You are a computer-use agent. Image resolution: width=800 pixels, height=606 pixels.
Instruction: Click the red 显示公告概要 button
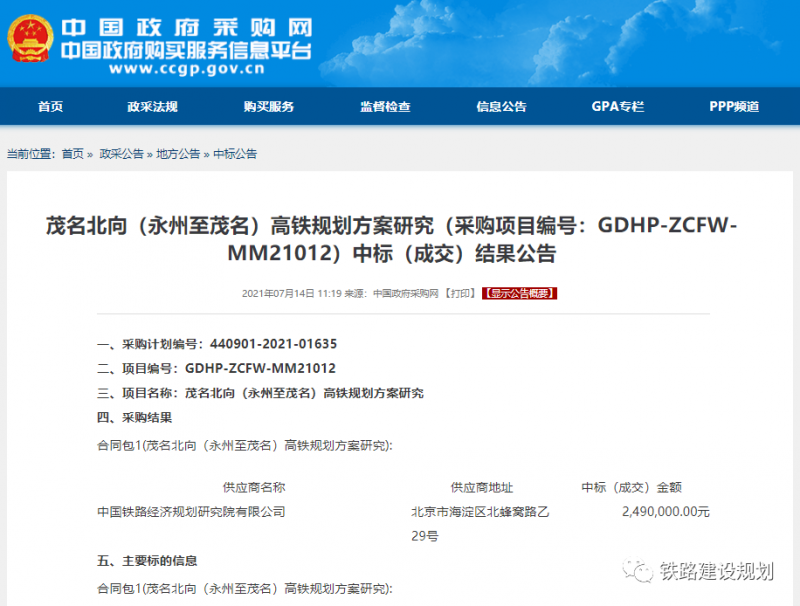(x=519, y=293)
